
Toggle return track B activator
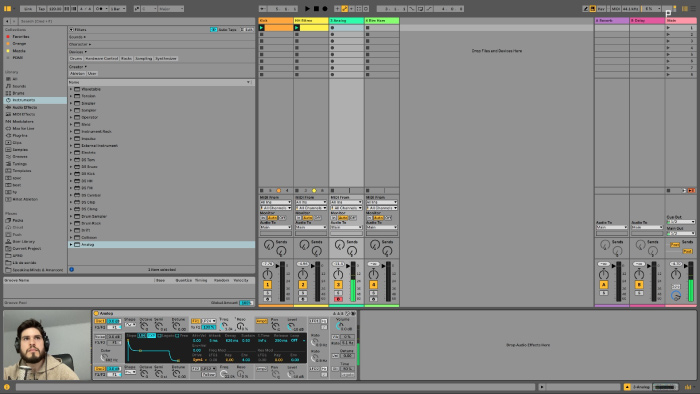point(639,285)
